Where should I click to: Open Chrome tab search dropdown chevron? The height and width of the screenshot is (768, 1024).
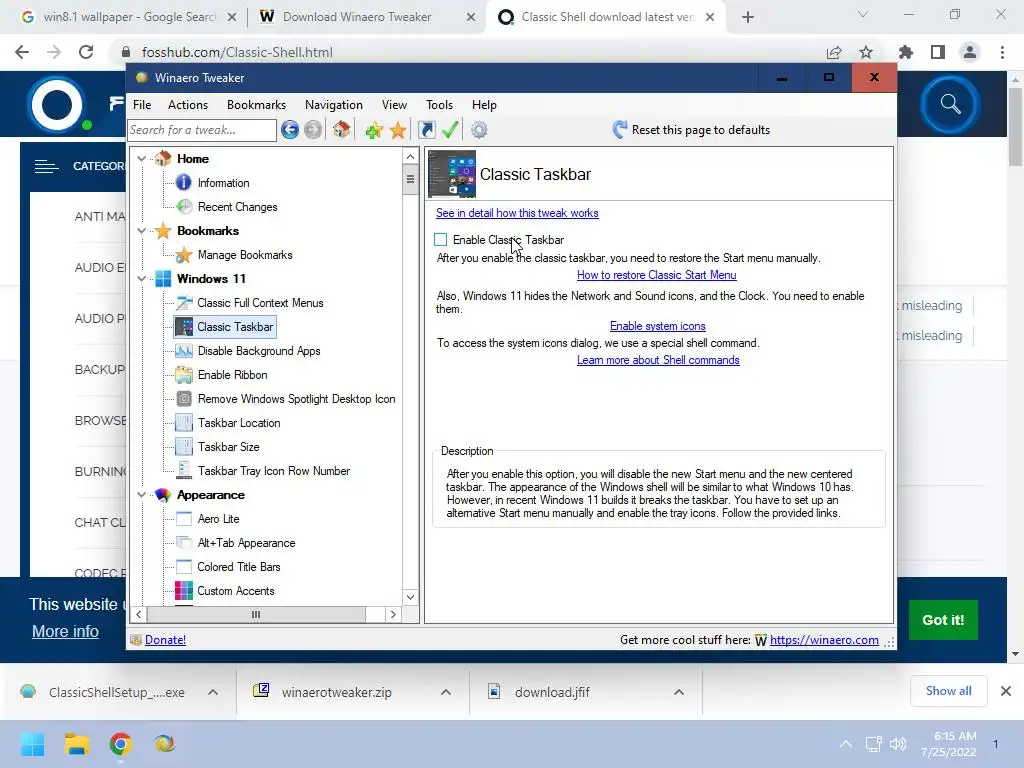(x=863, y=14)
